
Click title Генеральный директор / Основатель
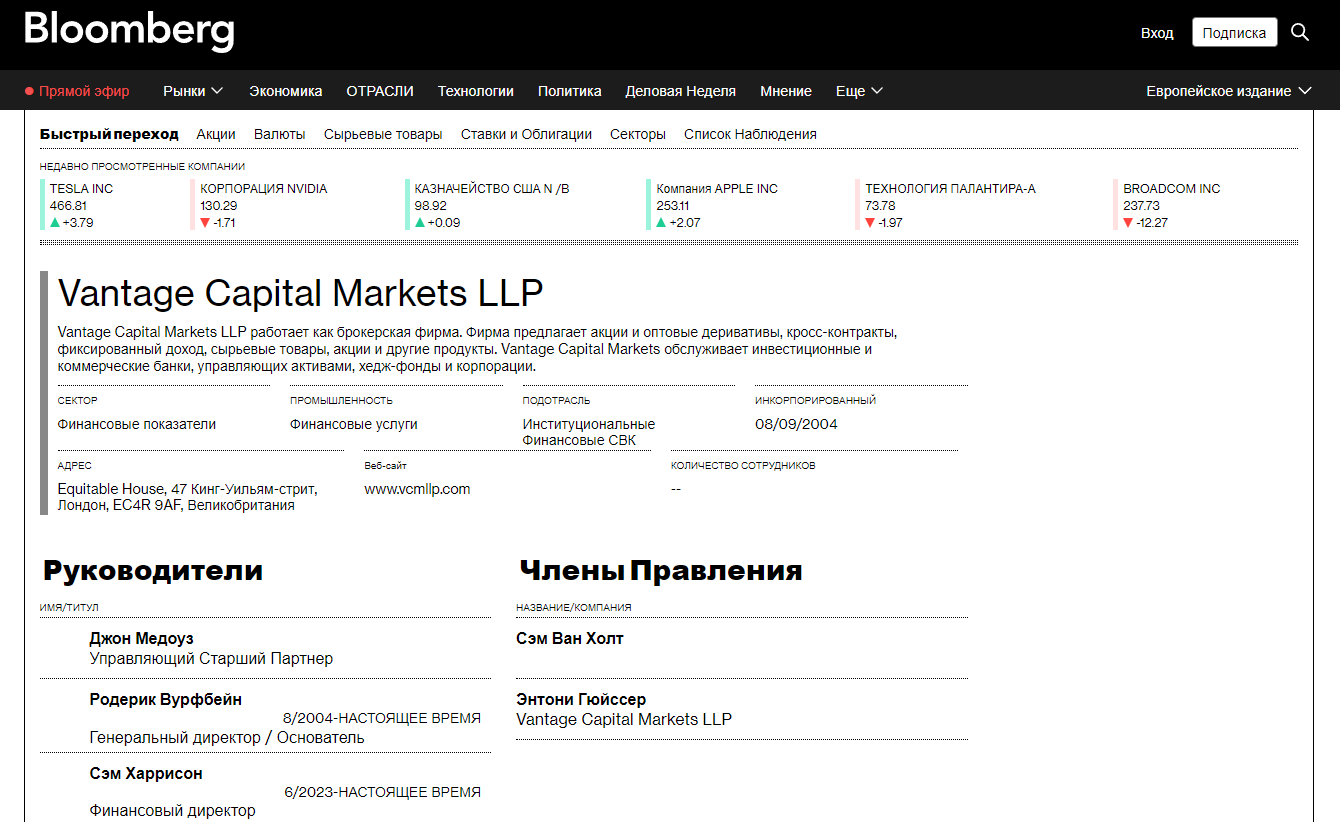(227, 738)
